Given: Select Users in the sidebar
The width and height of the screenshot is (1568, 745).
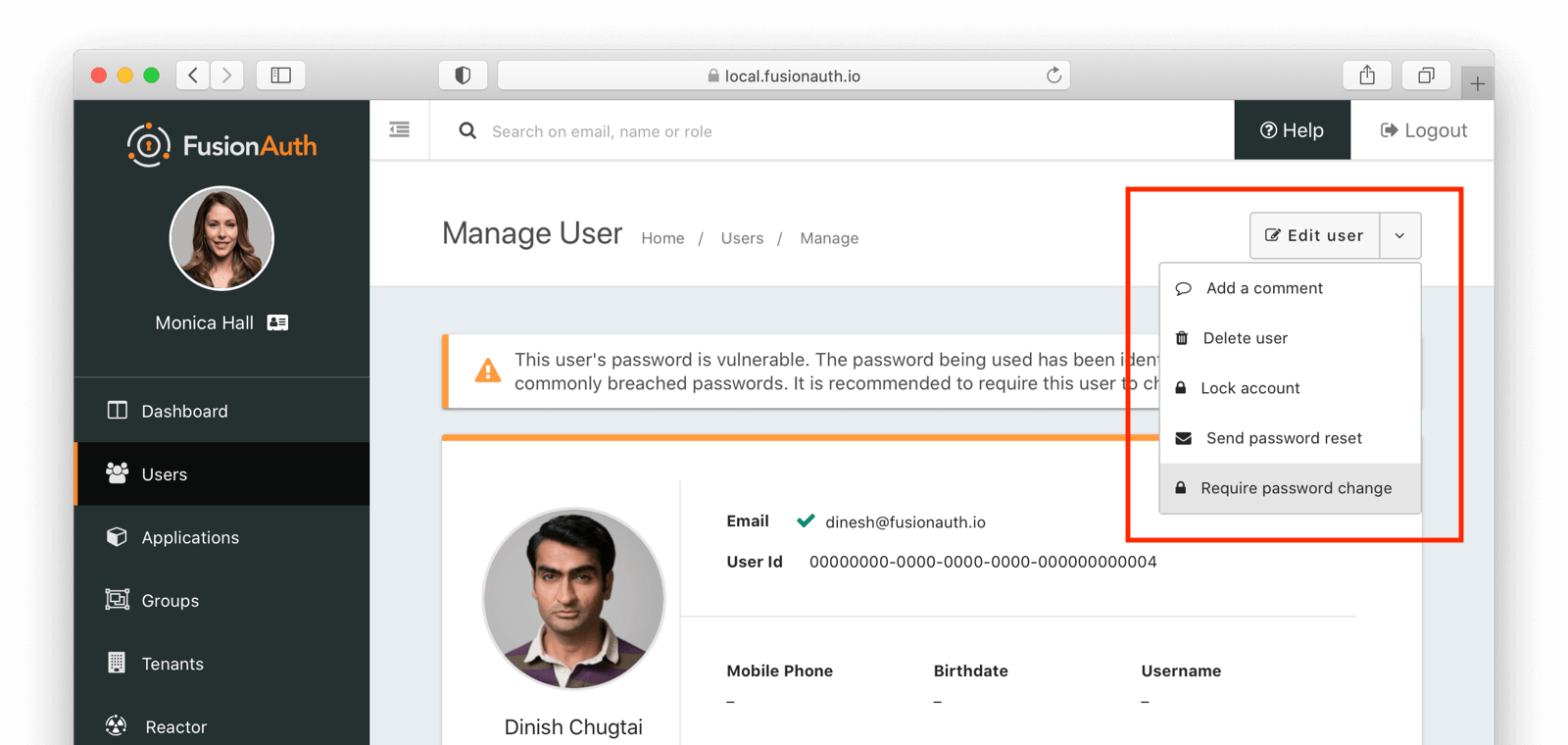Looking at the screenshot, I should 222,473.
